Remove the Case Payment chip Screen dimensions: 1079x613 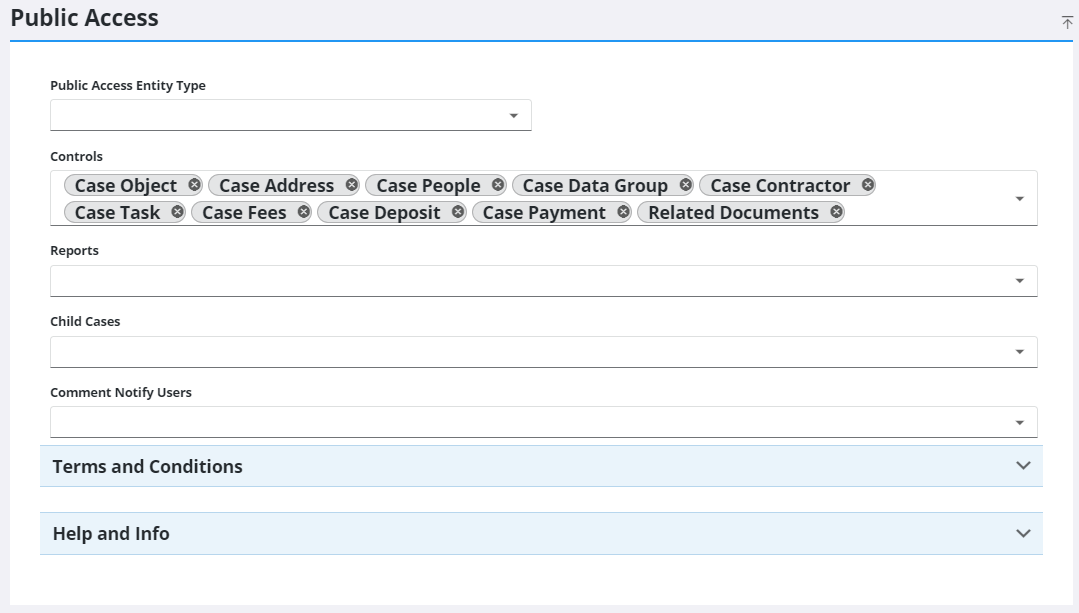622,212
